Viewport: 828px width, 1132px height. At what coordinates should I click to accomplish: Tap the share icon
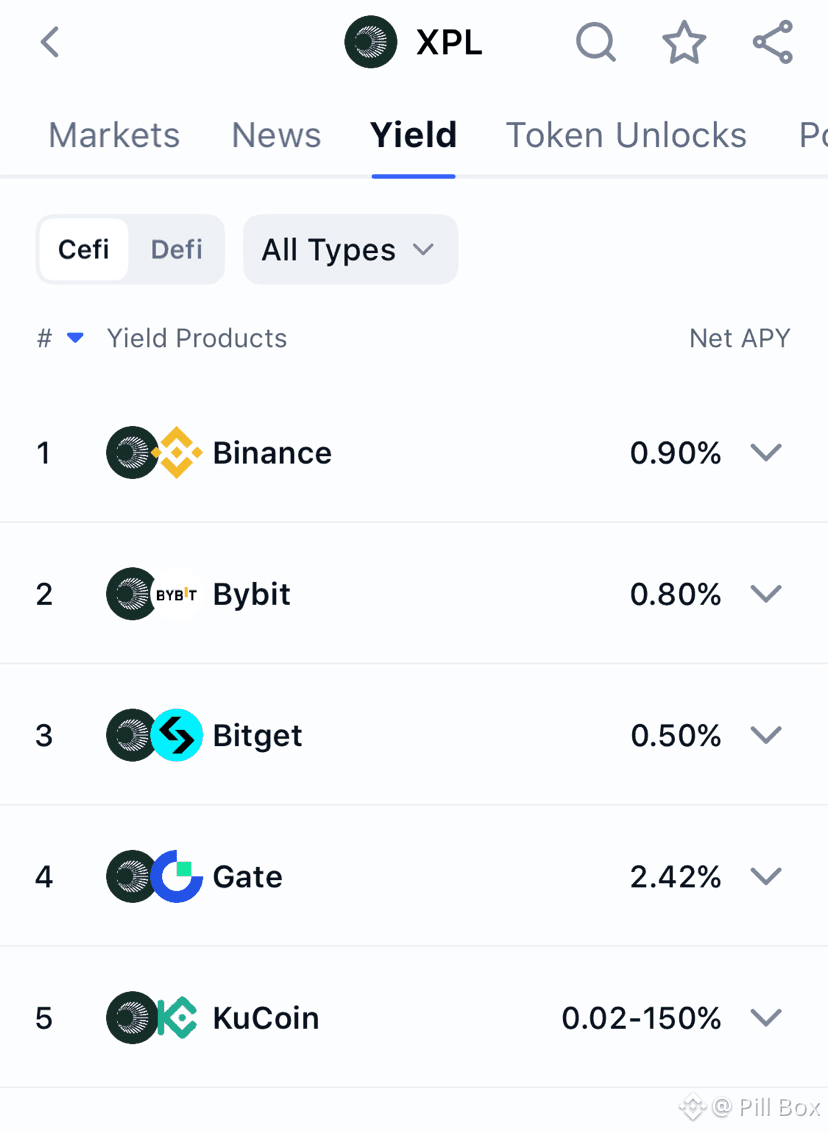[x=772, y=43]
